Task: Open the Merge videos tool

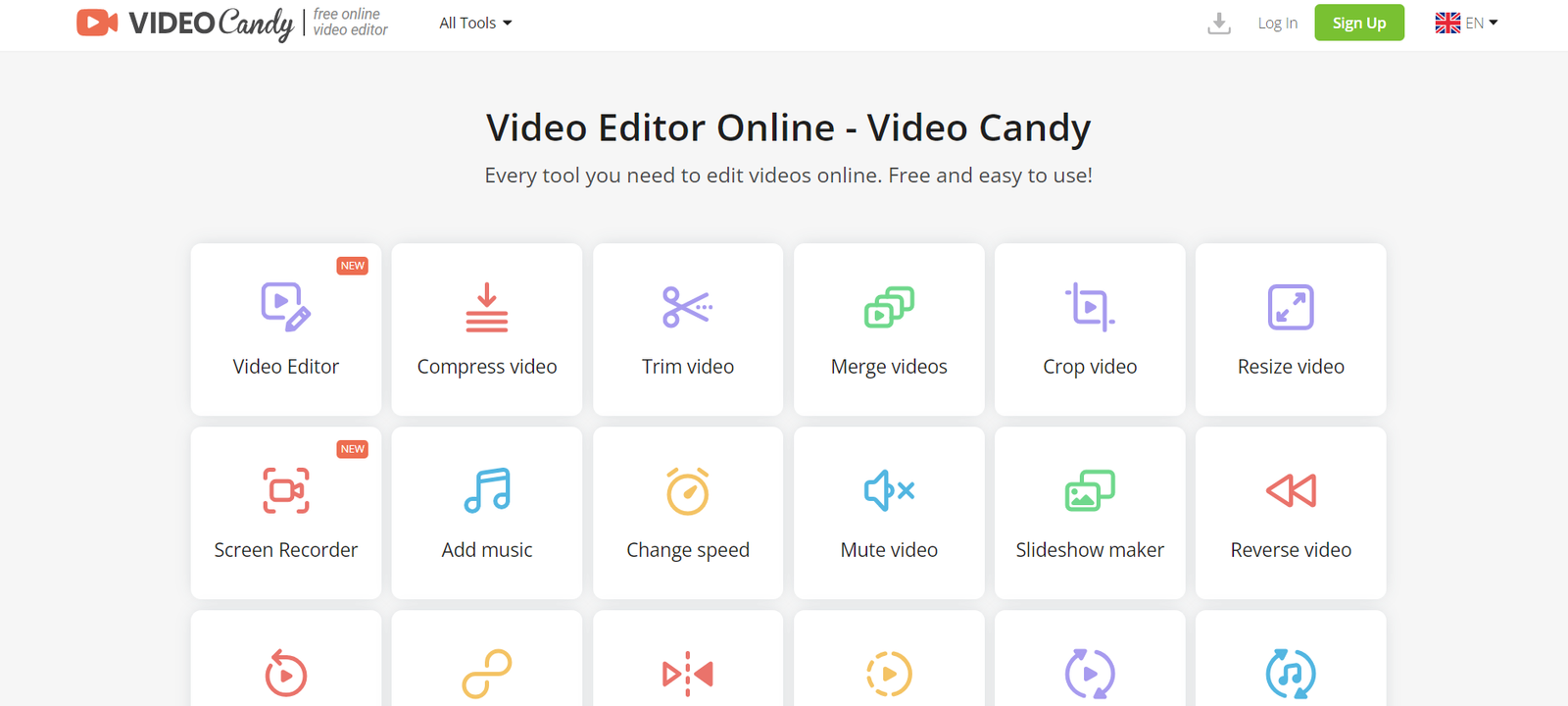Action: pyautogui.click(x=889, y=329)
